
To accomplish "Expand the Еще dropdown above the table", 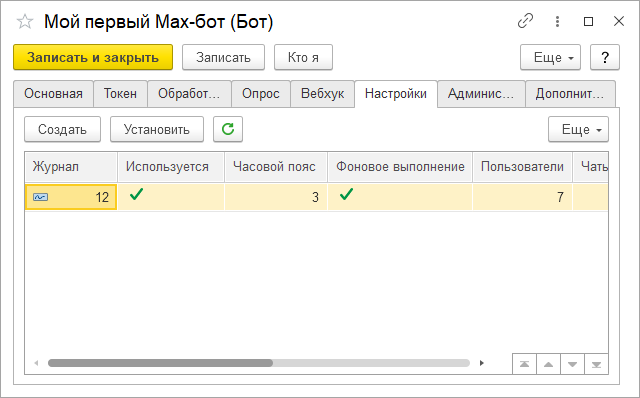I will click(578, 129).
